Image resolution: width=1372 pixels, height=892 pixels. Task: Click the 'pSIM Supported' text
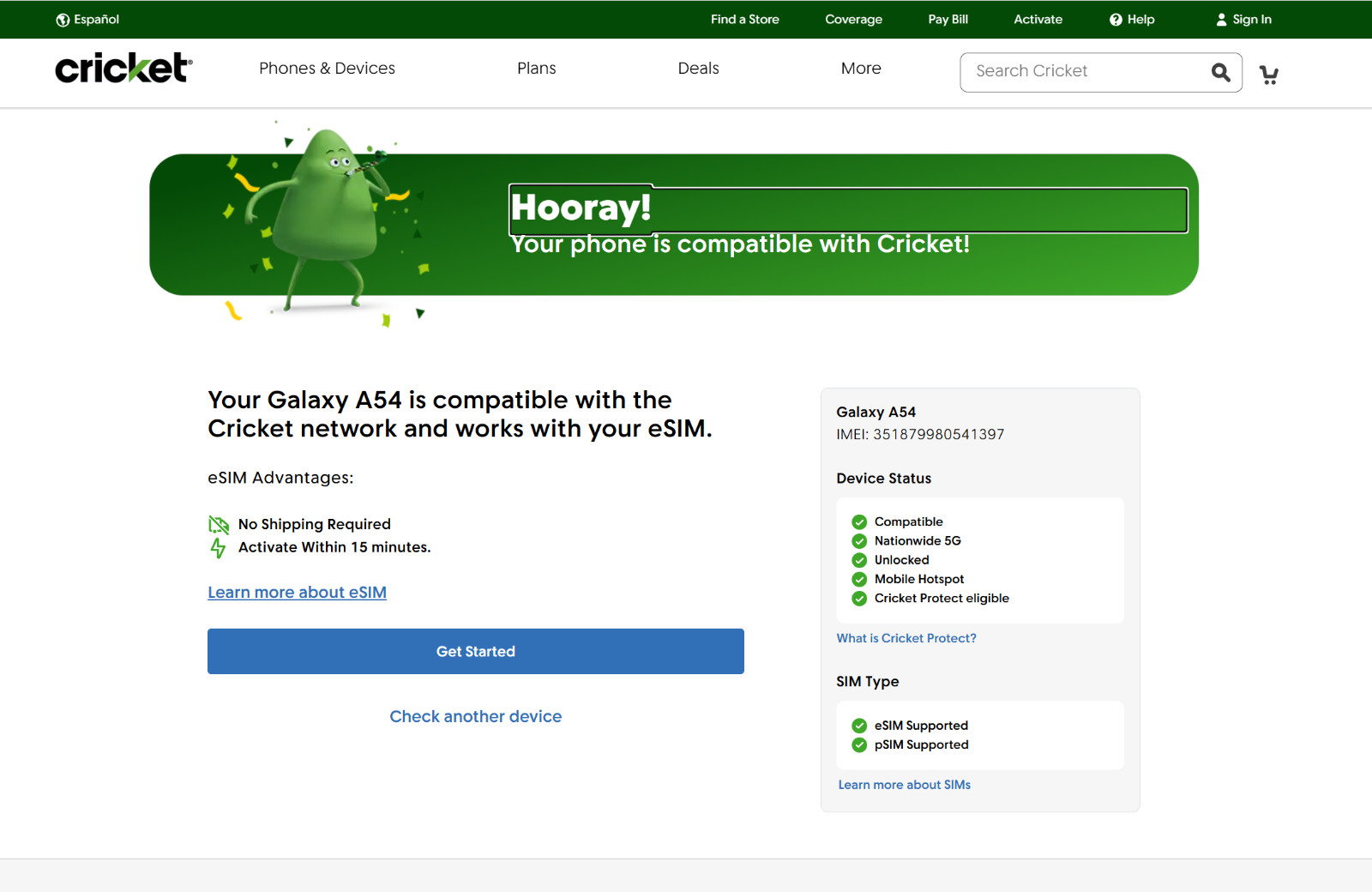pyautogui.click(x=922, y=744)
